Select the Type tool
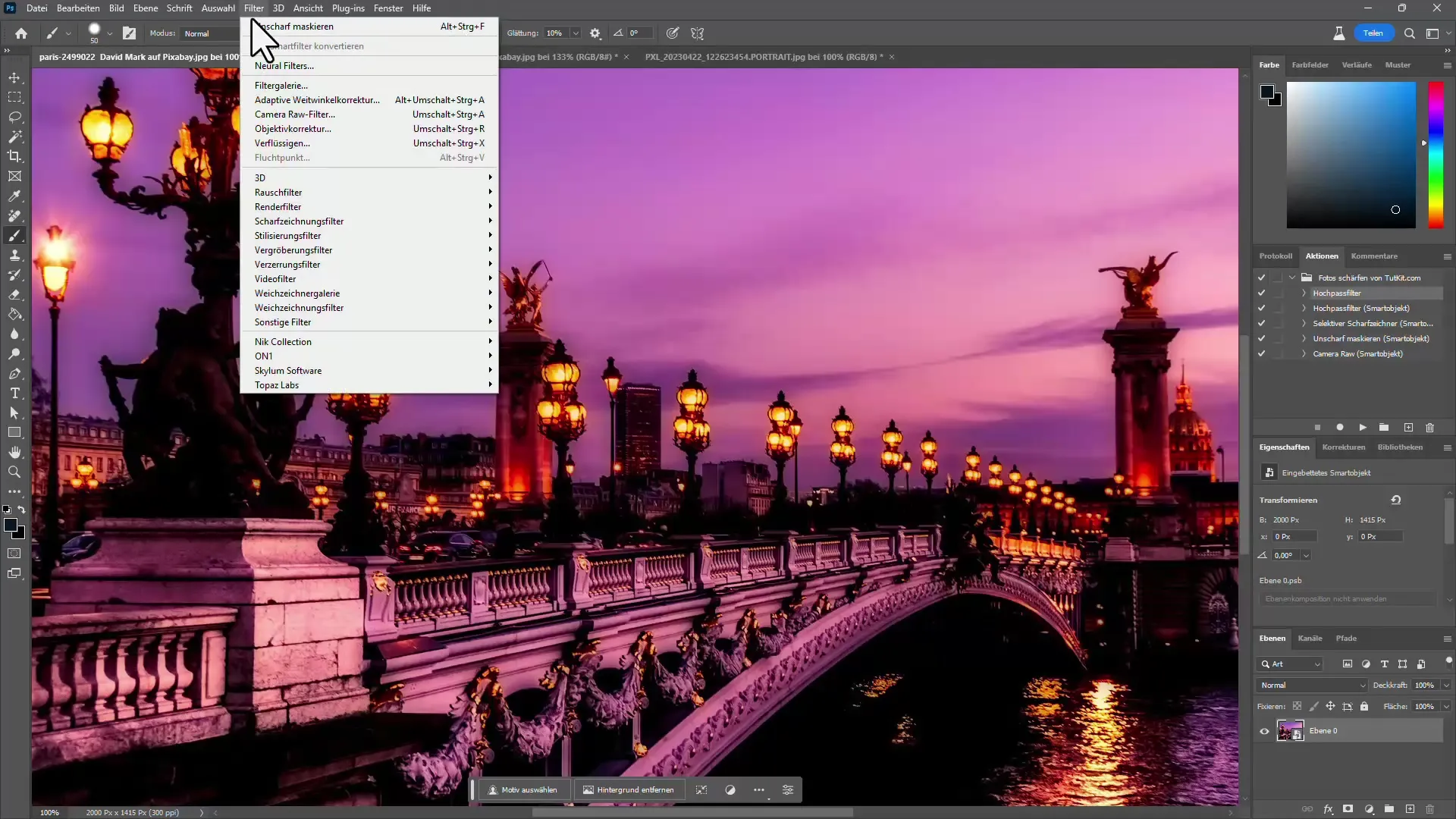This screenshot has width=1456, height=819. [x=14, y=393]
